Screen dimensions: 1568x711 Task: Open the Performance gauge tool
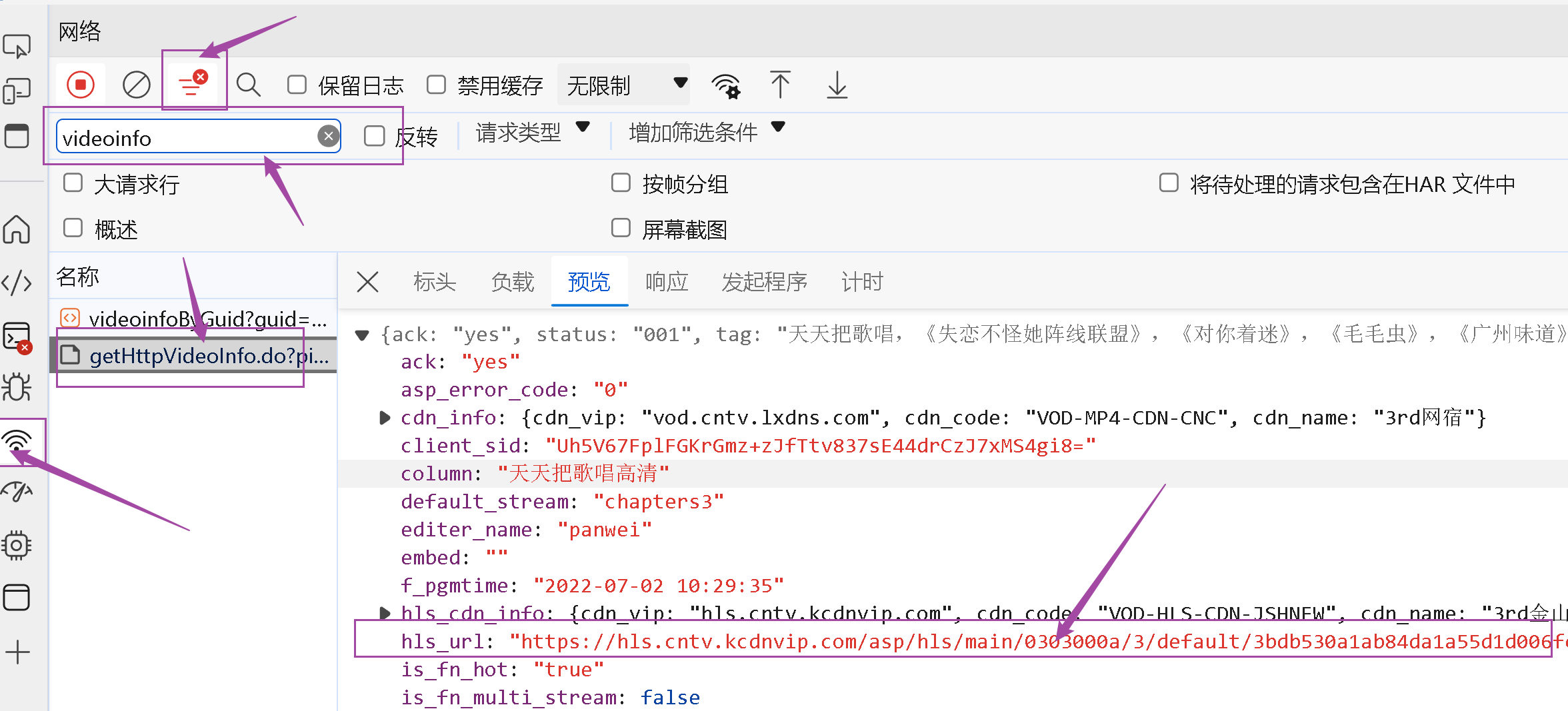(x=17, y=492)
